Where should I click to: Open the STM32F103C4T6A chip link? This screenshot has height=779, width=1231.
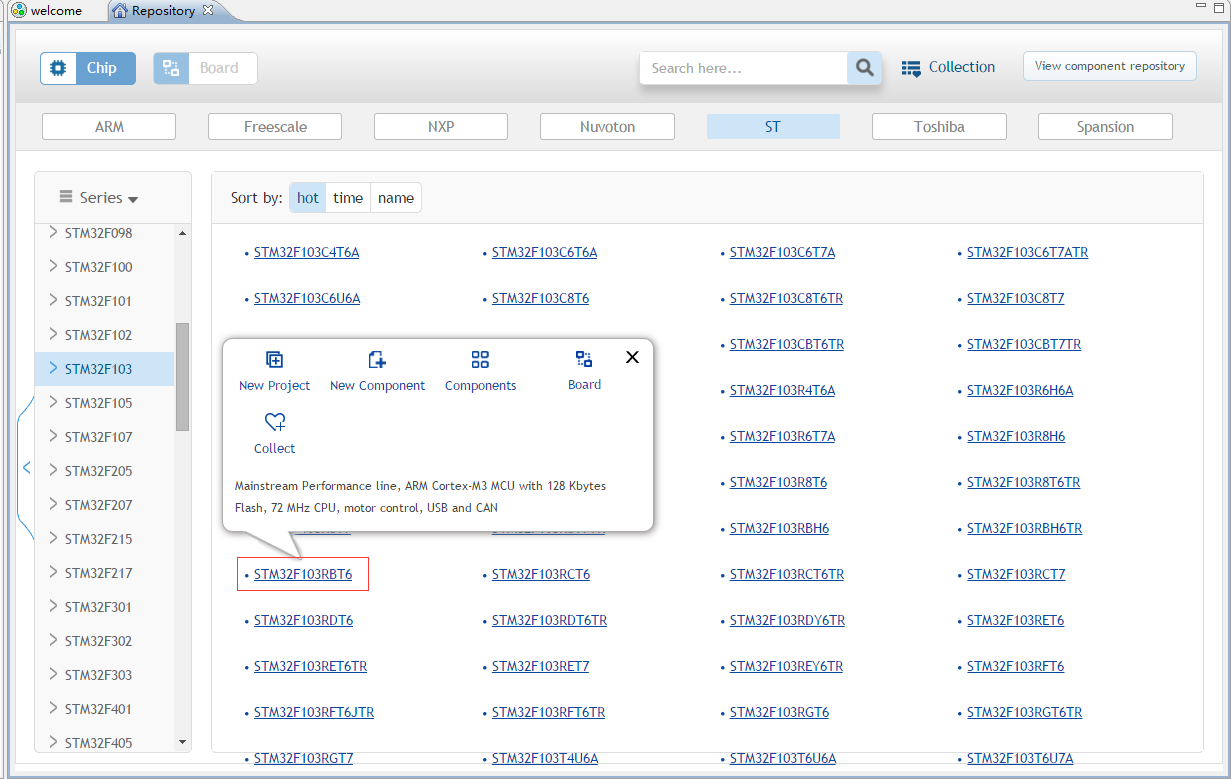[x=306, y=252]
